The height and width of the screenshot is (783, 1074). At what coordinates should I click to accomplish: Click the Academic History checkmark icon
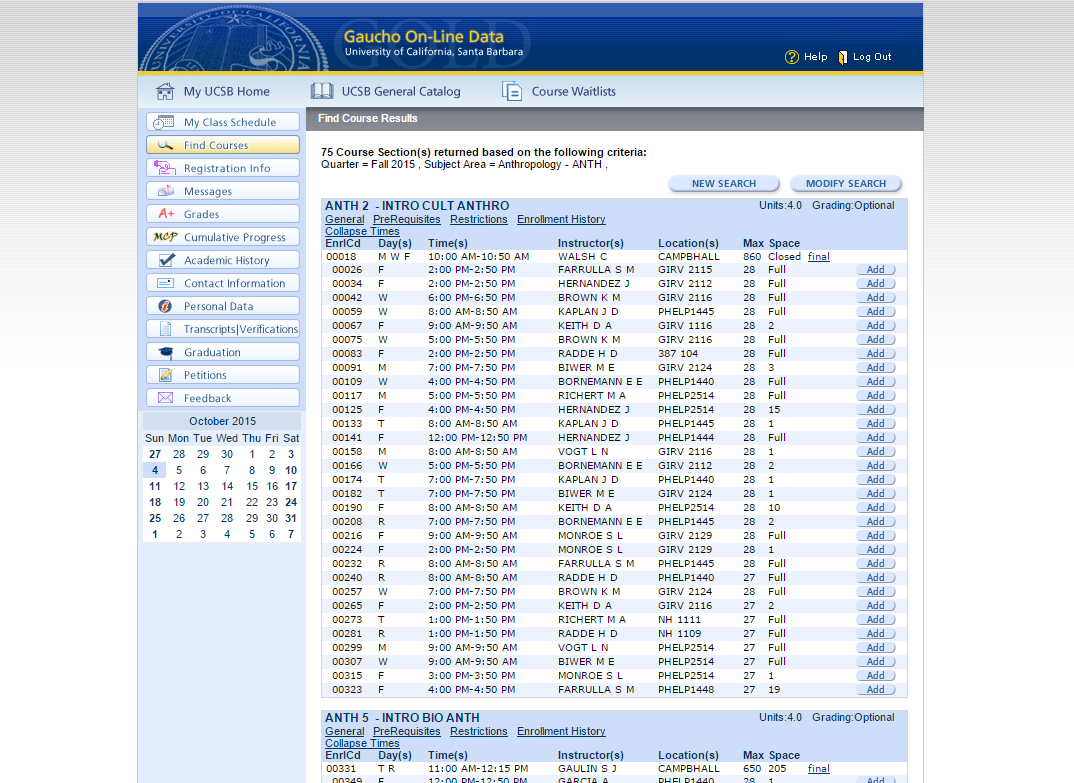(x=166, y=260)
